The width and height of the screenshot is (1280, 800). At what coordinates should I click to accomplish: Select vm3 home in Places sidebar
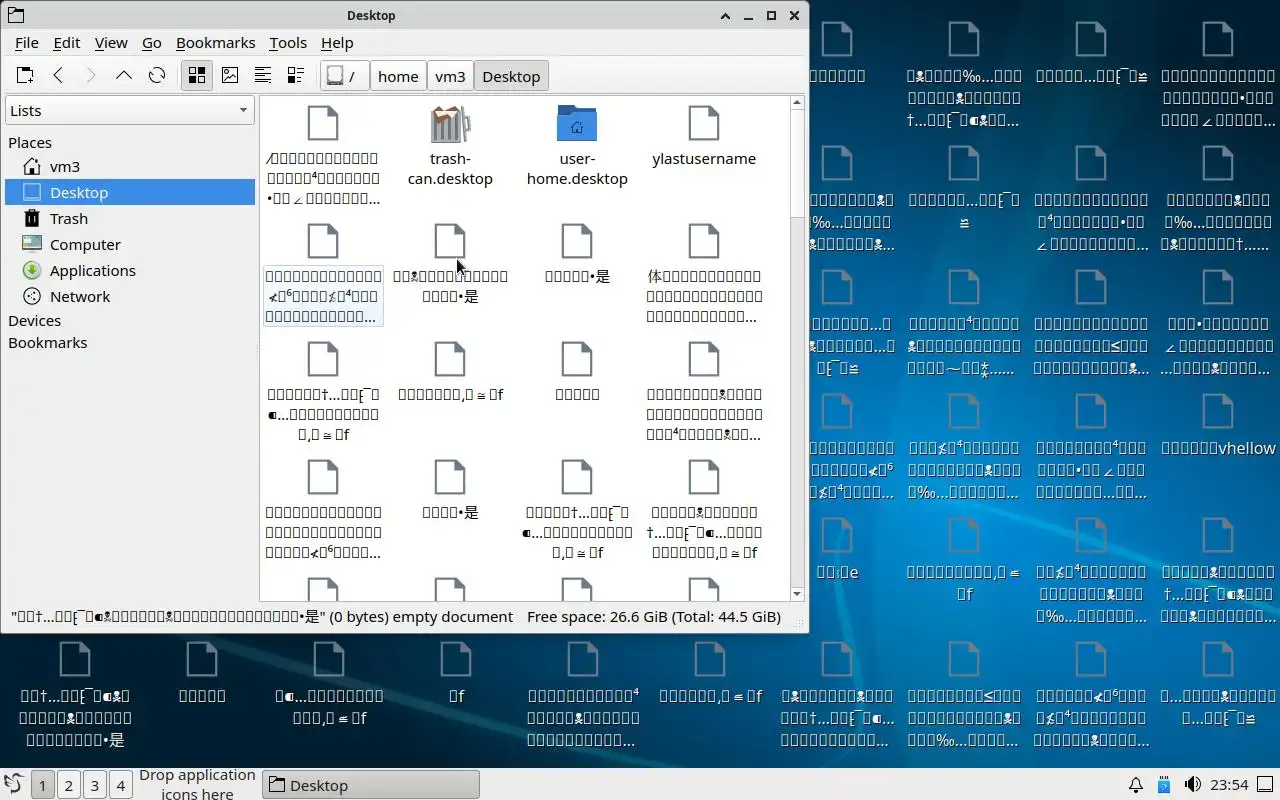pyautogui.click(x=130, y=166)
